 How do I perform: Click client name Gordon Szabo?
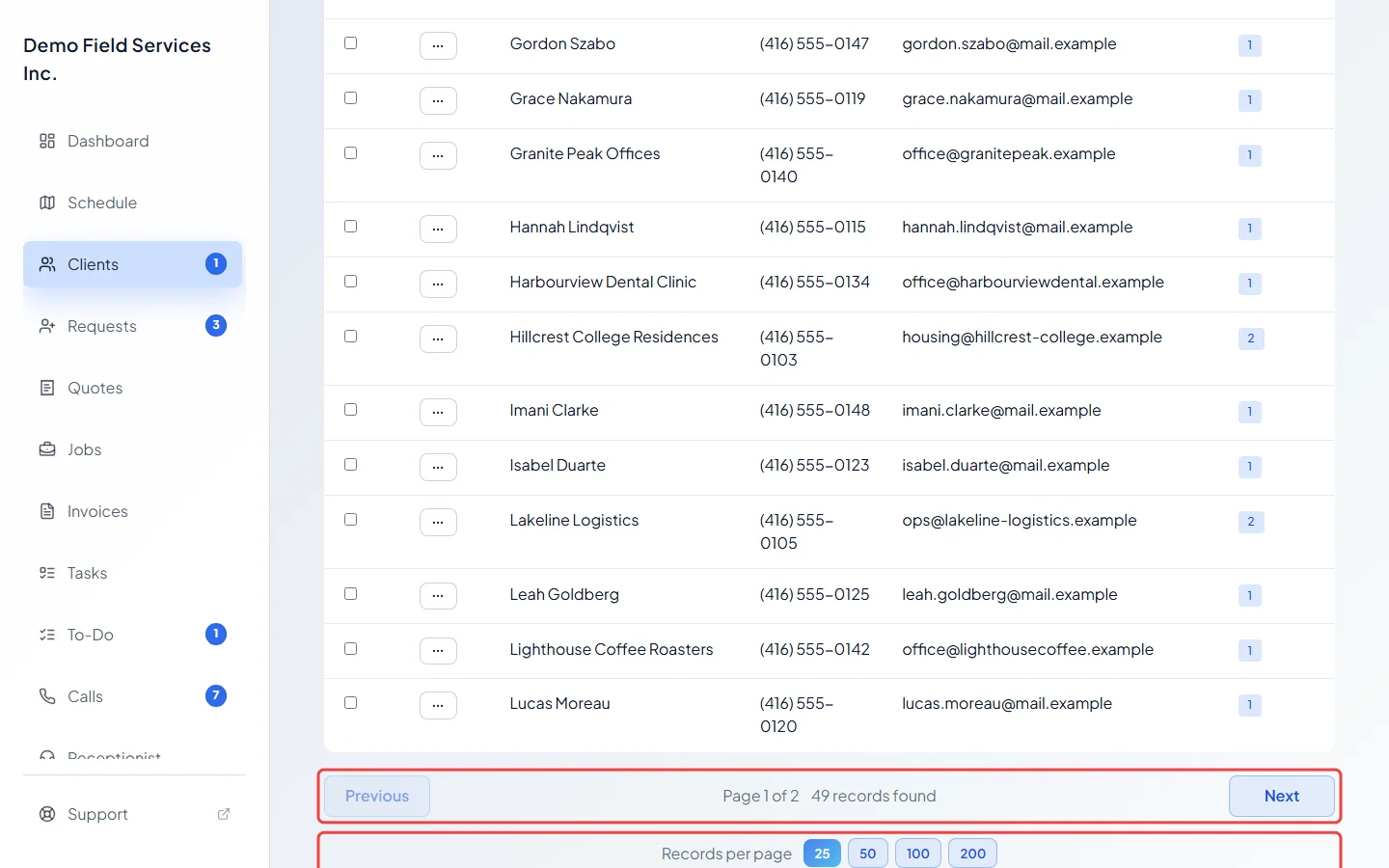[x=562, y=43]
